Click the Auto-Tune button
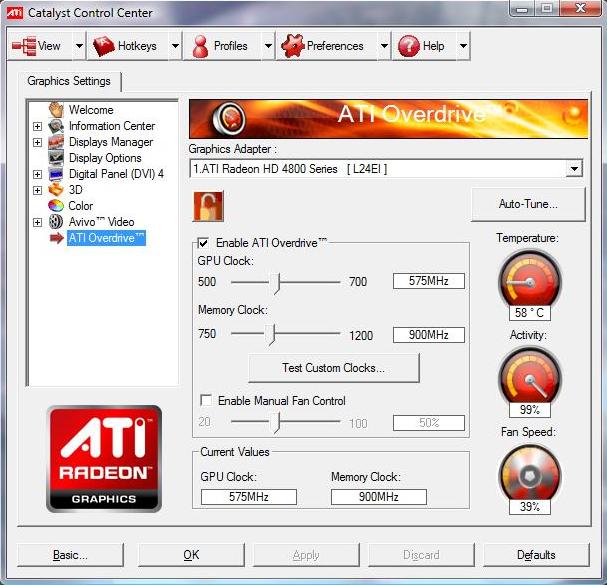Screen dimensions: 607x585 coord(528,204)
